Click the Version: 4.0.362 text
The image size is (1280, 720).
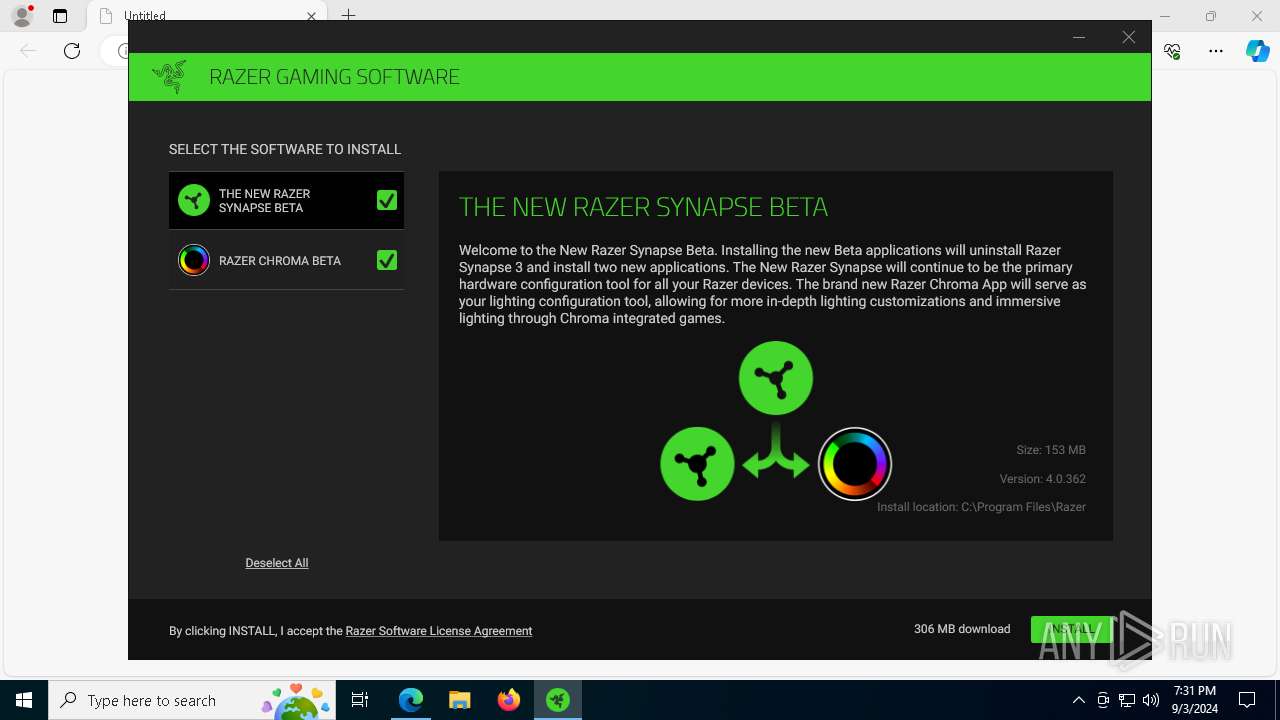click(x=1043, y=479)
